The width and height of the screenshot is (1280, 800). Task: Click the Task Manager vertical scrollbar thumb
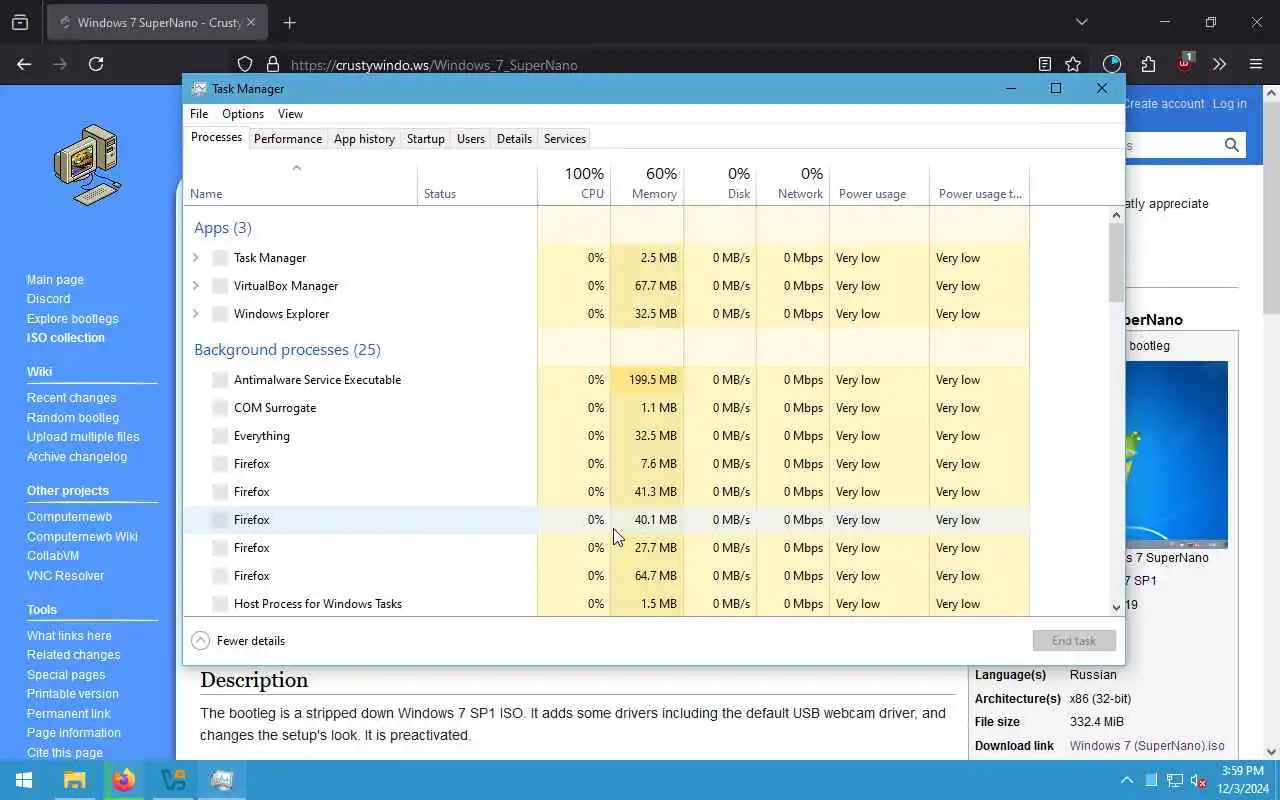(1117, 262)
